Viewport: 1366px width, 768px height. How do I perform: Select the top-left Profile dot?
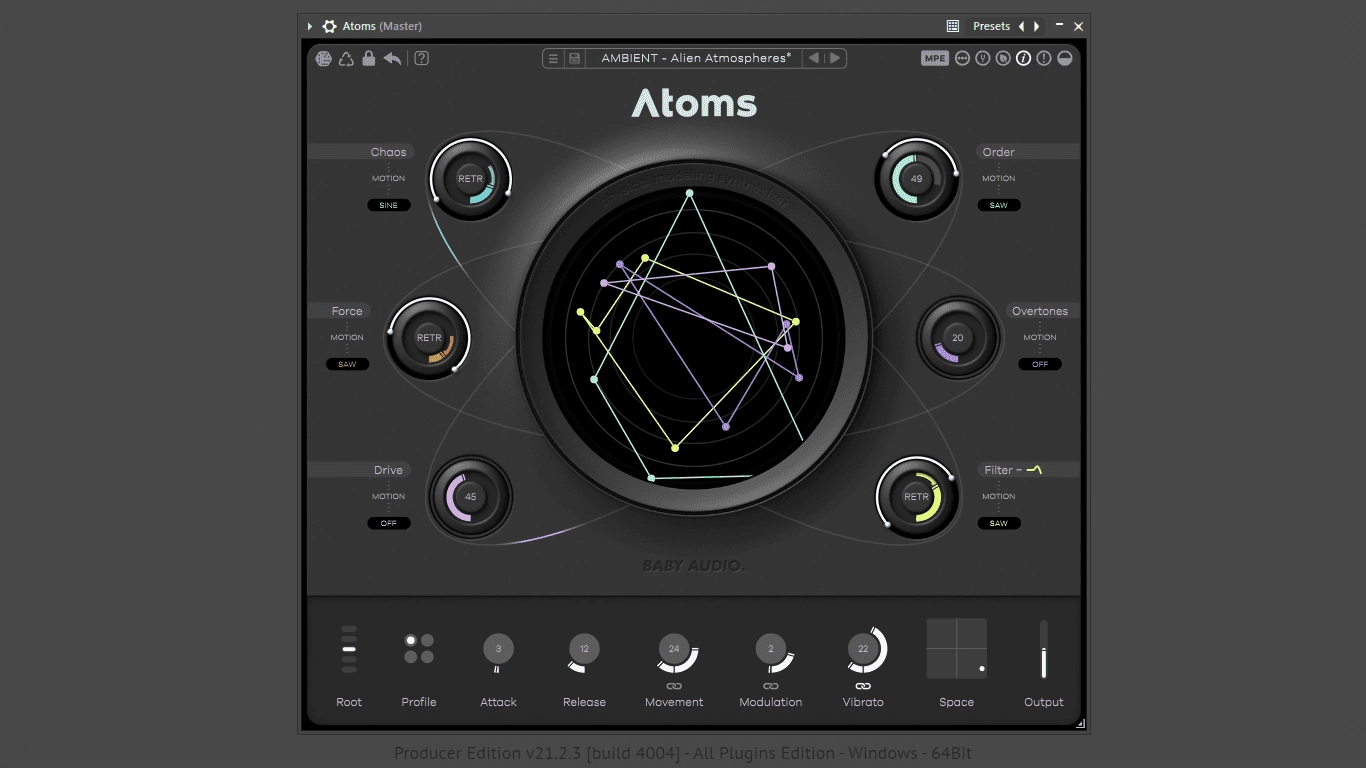click(411, 640)
